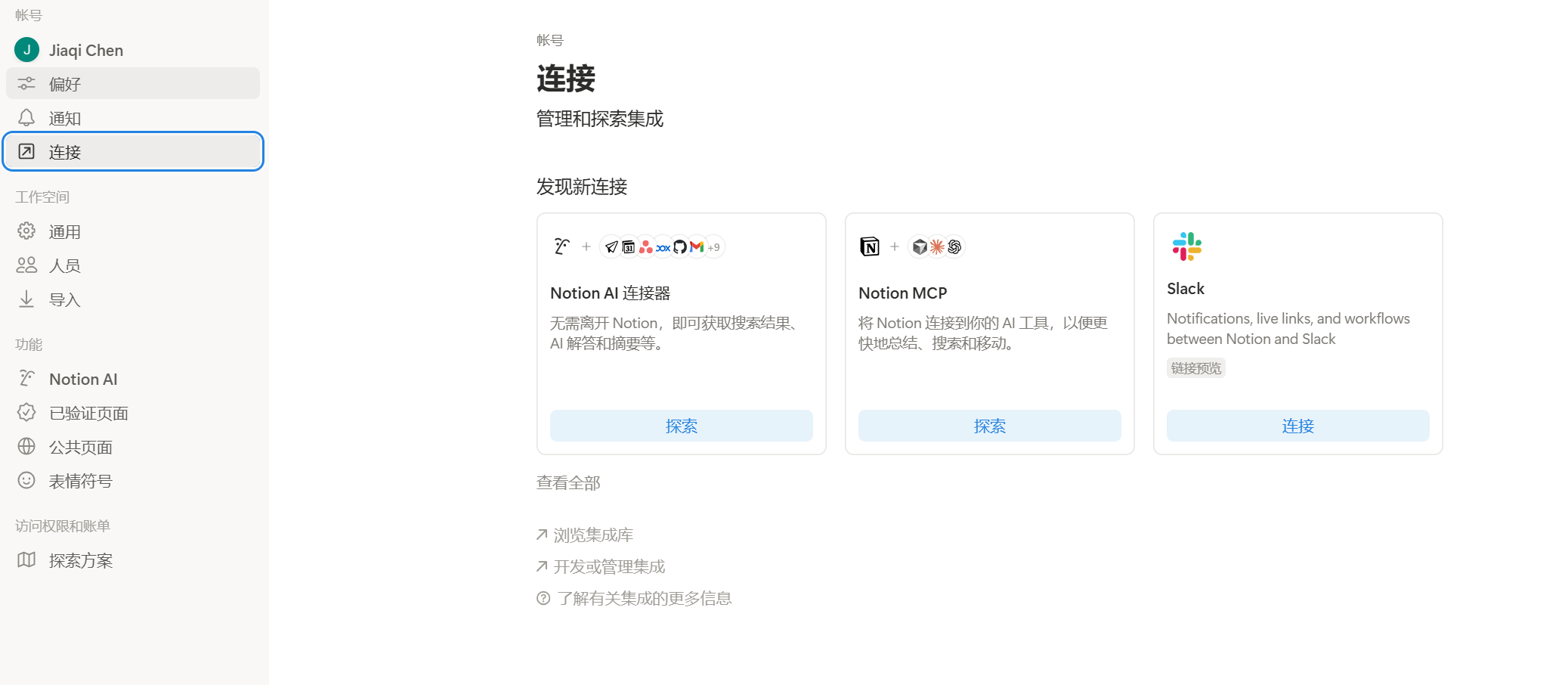Click the 通用 gear icon
1568x685 pixels.
point(26,231)
